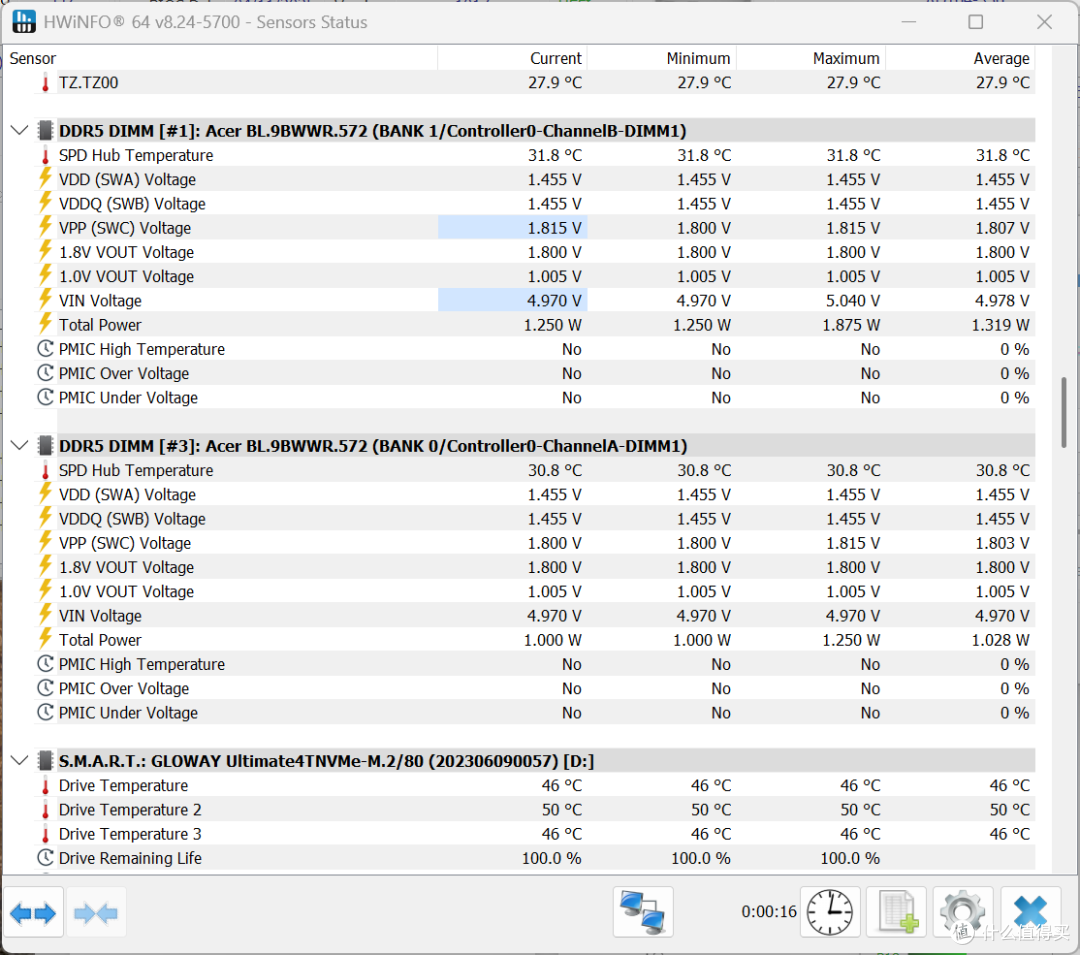Click clock icon of Drive Remaining Life
1080x955 pixels.
[x=45, y=858]
